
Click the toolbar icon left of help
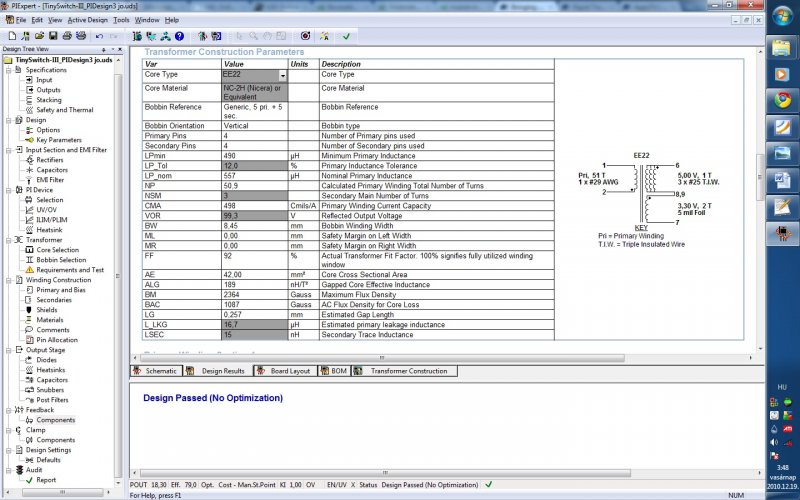point(165,36)
